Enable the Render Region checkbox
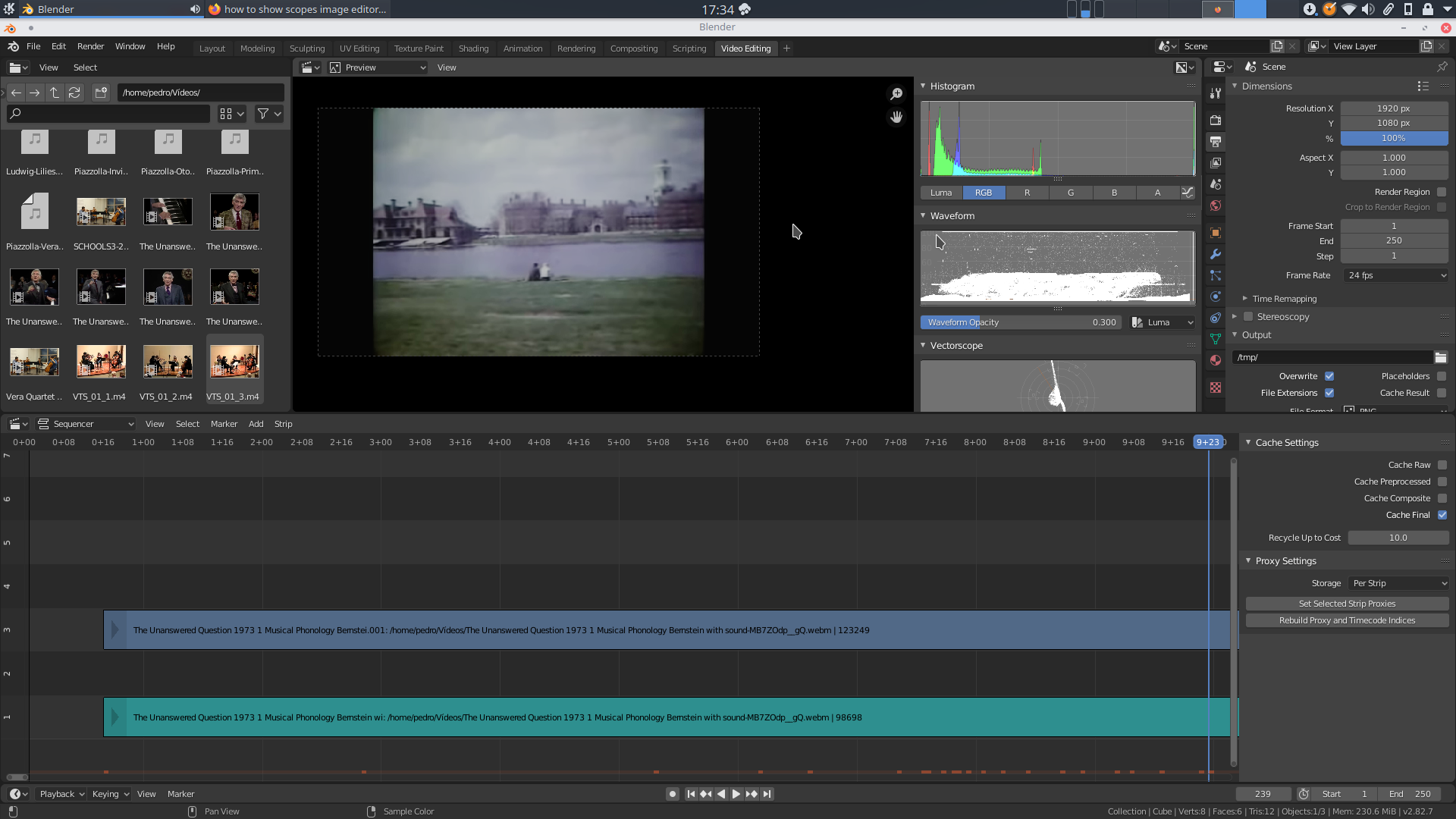Screen dimensions: 1456x819 coord(1442,192)
